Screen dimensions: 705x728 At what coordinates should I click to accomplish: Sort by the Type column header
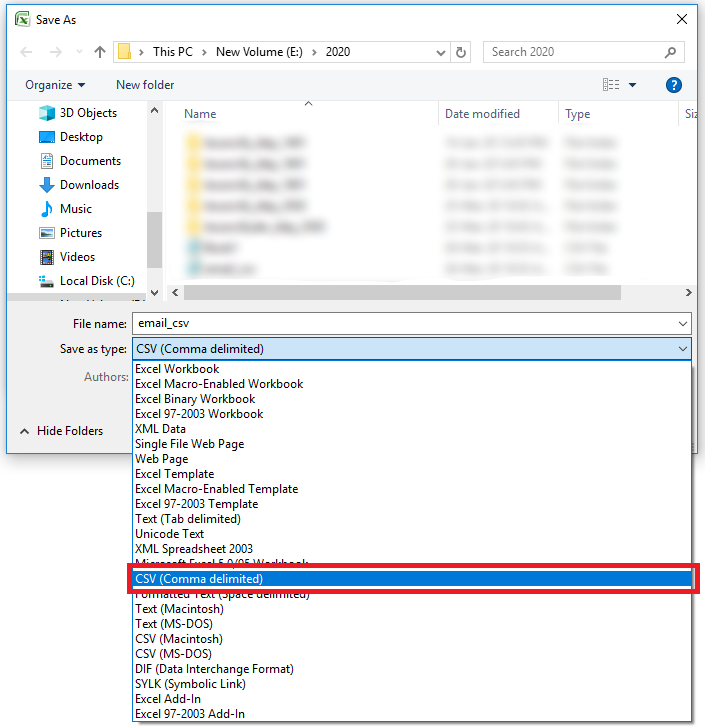click(x=577, y=114)
